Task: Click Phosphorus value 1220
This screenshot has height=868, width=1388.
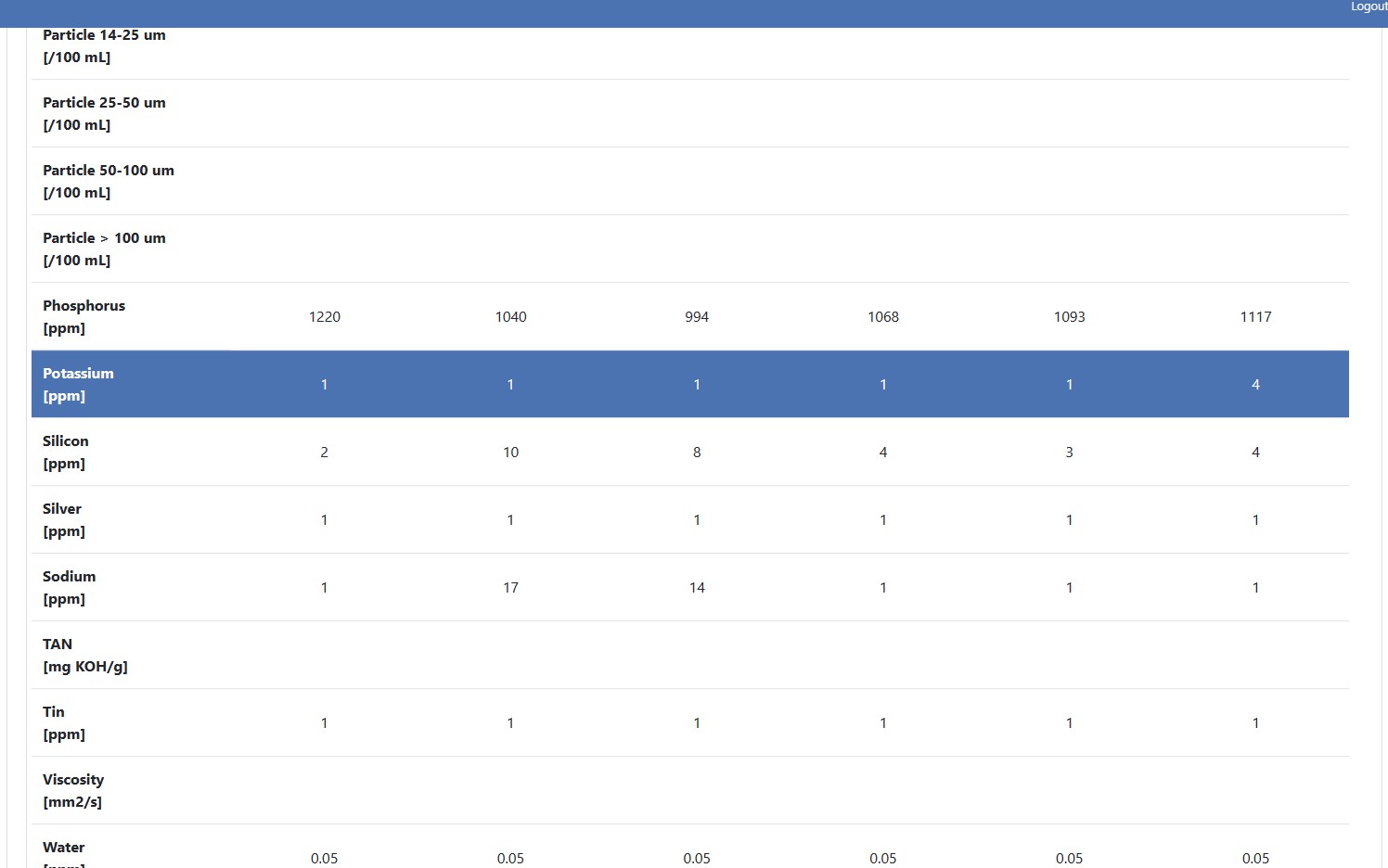Action: (324, 317)
